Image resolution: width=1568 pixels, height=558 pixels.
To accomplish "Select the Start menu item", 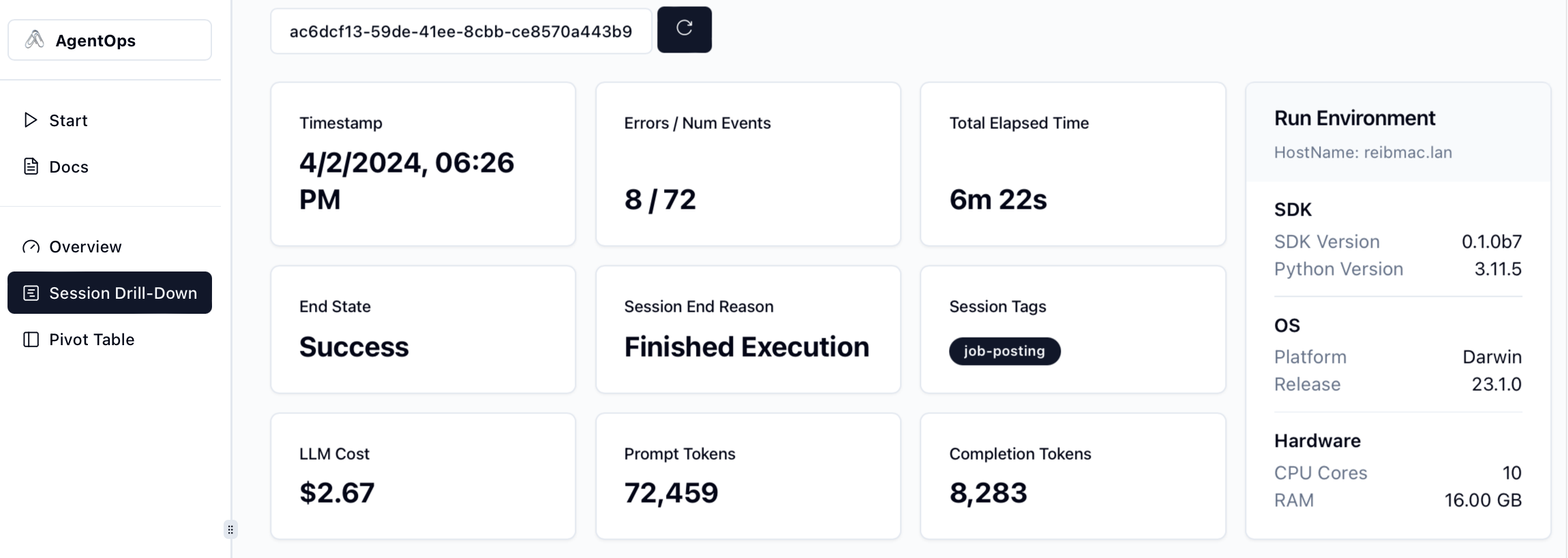I will point(68,121).
